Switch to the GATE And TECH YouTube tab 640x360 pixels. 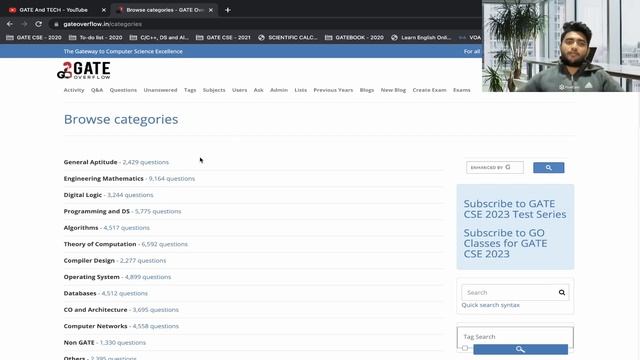point(53,10)
